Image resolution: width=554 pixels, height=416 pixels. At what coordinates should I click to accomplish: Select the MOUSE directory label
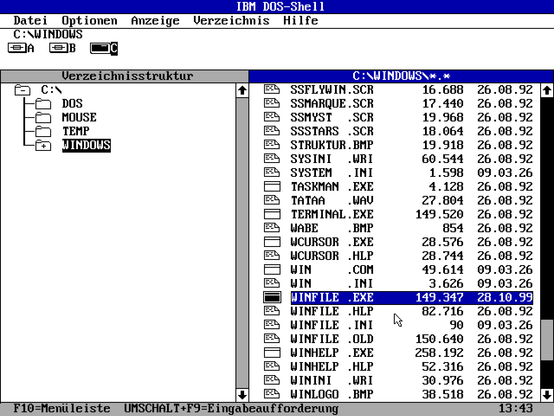click(79, 118)
